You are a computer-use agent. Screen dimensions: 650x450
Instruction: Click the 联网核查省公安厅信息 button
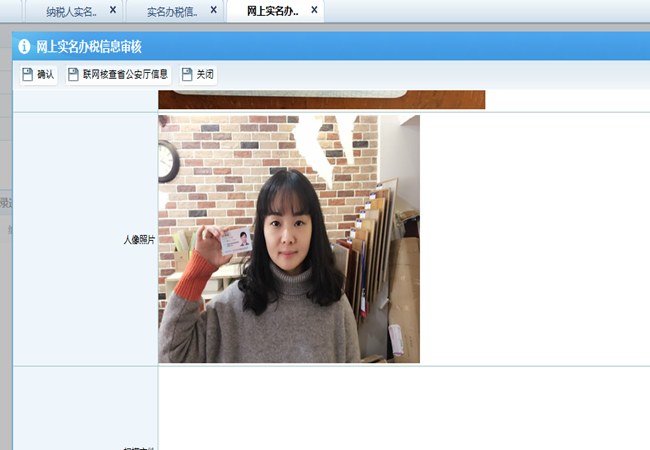tap(118, 75)
